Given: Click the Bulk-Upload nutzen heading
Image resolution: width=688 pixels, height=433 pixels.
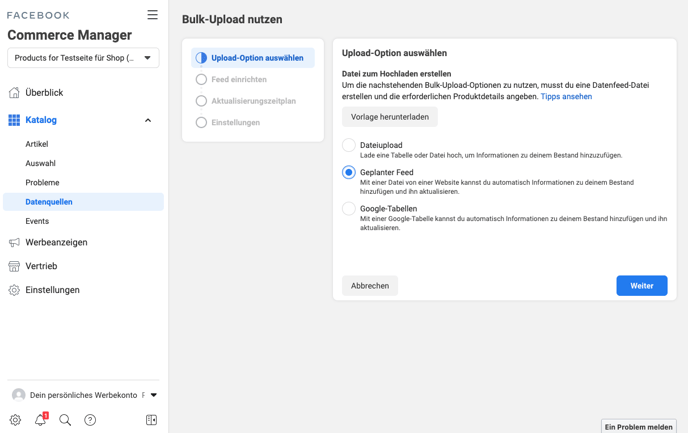Looking at the screenshot, I should tap(232, 19).
